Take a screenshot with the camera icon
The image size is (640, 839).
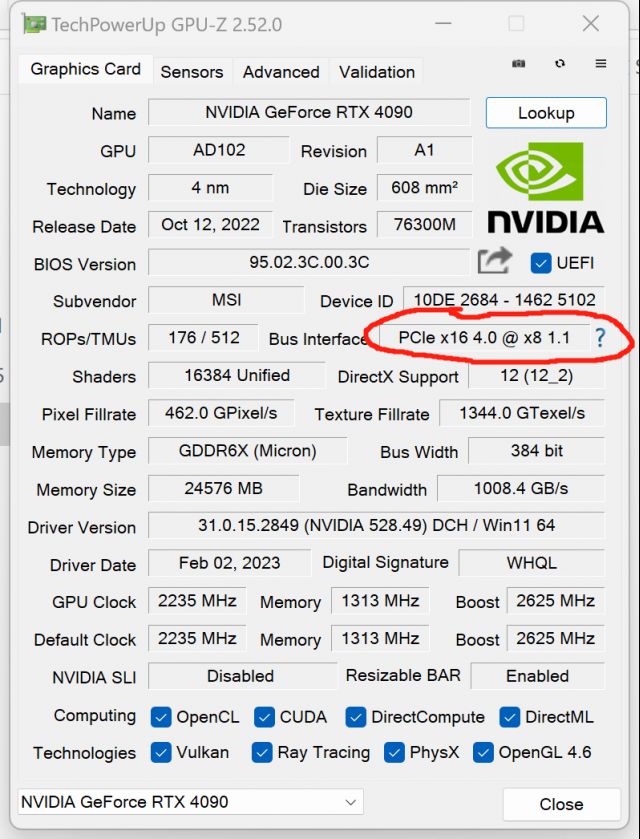[518, 62]
